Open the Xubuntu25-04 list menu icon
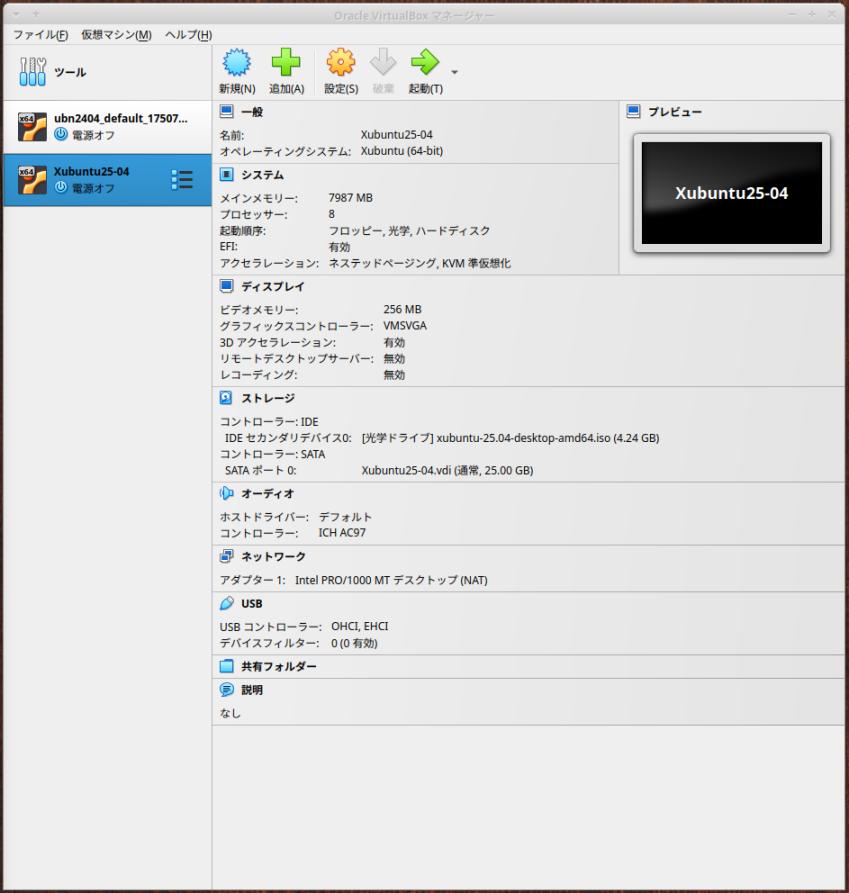 coord(182,179)
